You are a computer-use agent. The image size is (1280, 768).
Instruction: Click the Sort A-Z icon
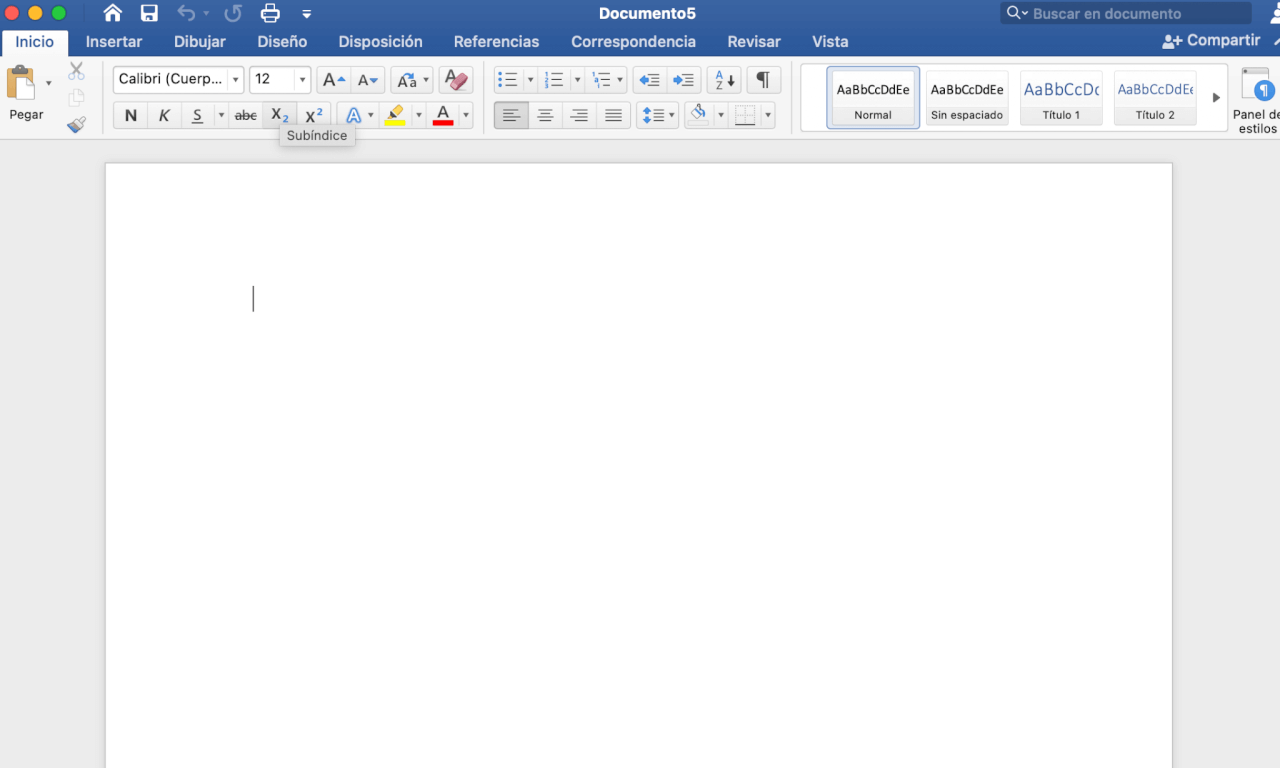point(724,80)
